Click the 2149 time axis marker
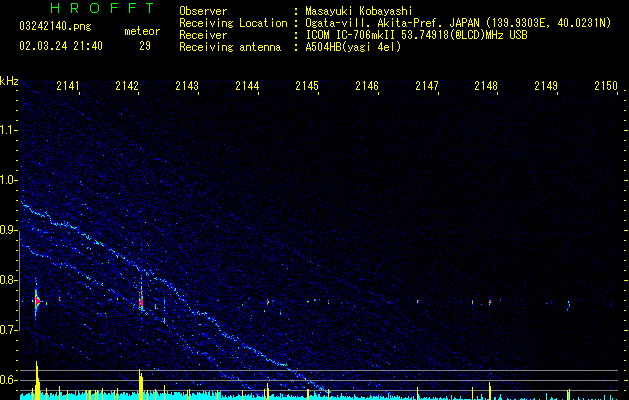The width and height of the screenshot is (629, 400). pyautogui.click(x=546, y=86)
